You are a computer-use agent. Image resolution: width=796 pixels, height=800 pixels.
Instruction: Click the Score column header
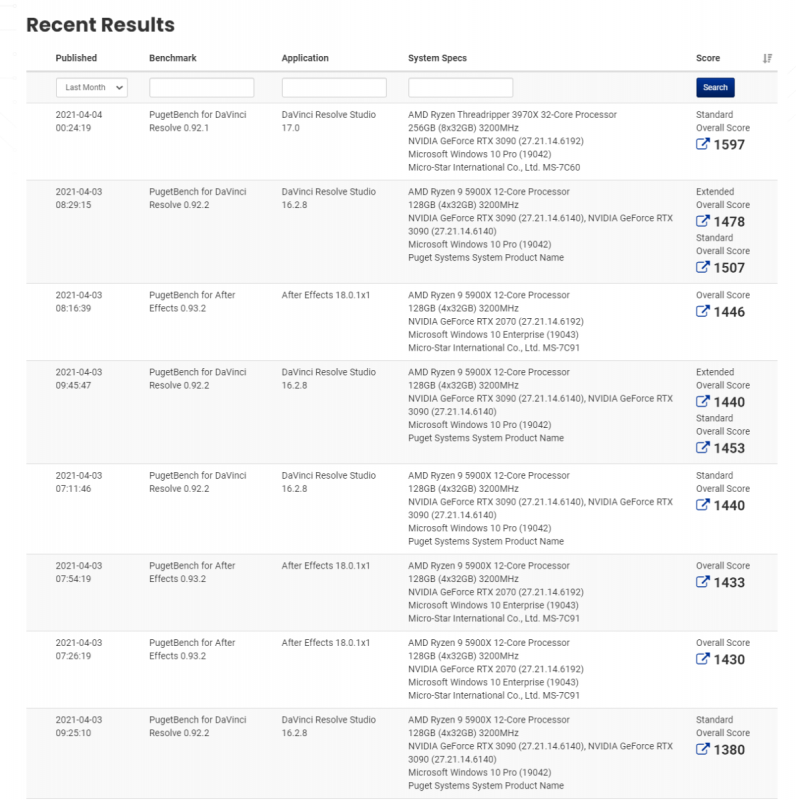[x=707, y=58]
